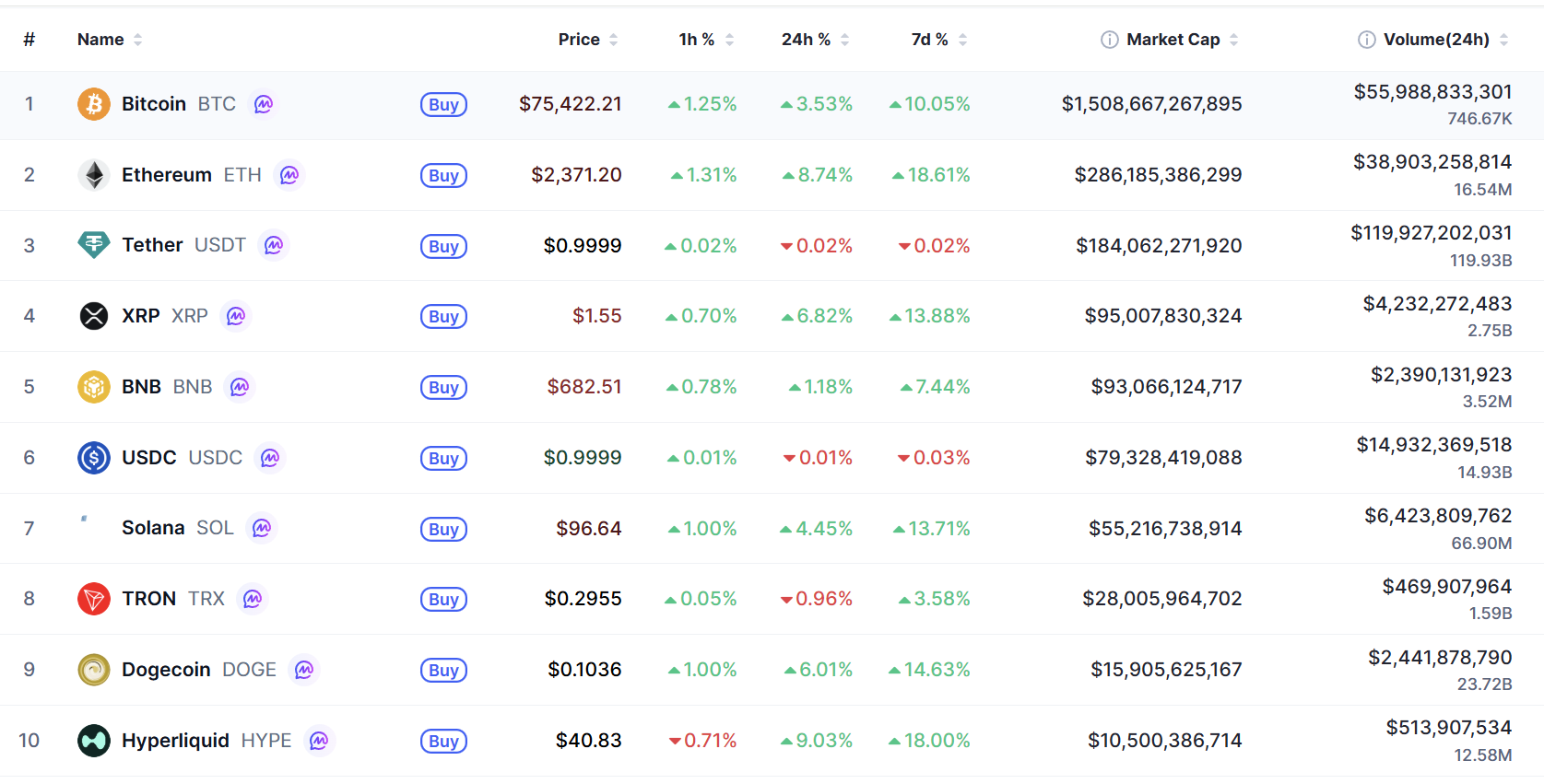
Task: Click the Market Cap info icon
Action: 1110,40
